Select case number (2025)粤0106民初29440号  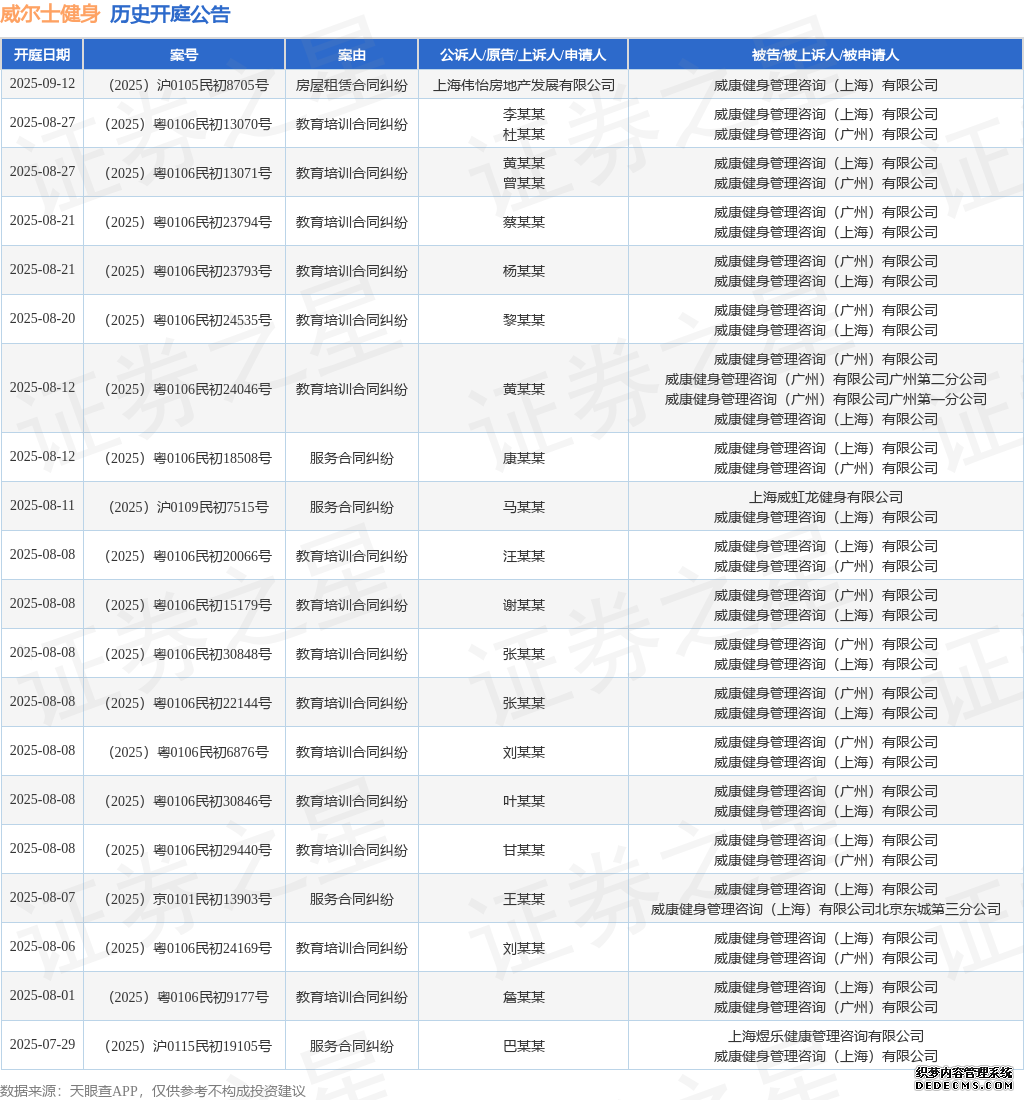click(x=188, y=851)
